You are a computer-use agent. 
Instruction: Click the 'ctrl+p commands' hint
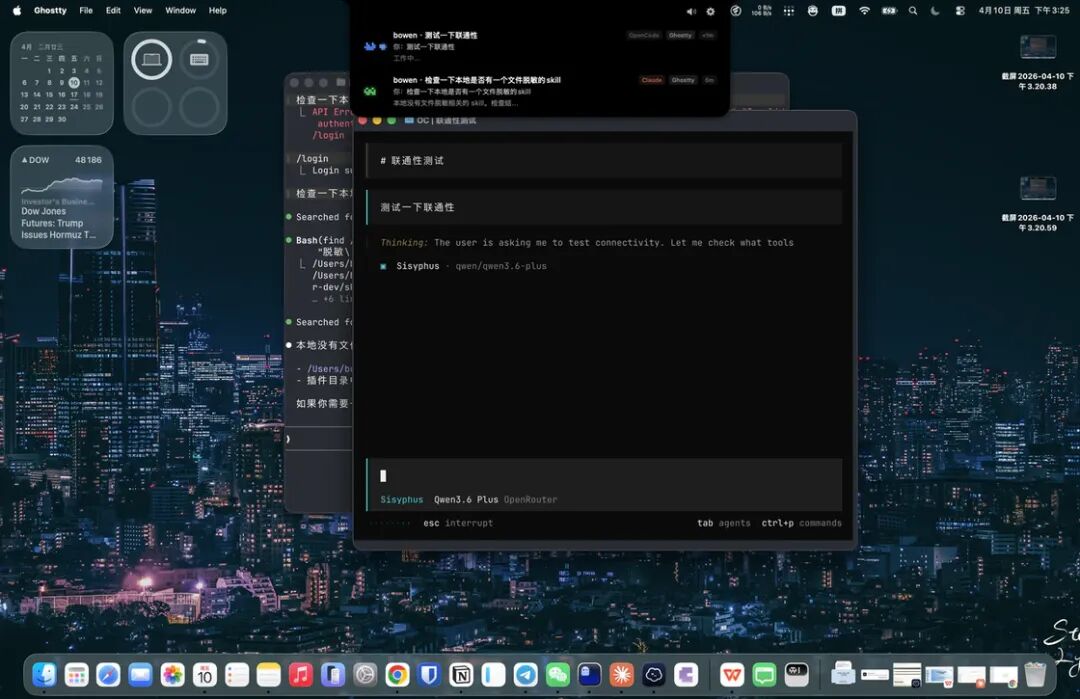[802, 523]
